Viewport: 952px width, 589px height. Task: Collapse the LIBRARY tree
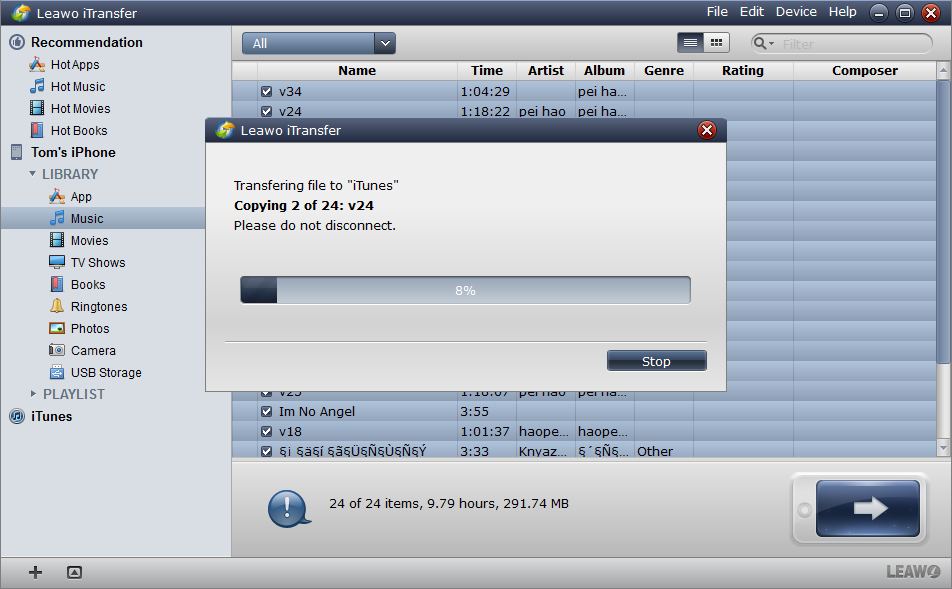click(x=32, y=174)
